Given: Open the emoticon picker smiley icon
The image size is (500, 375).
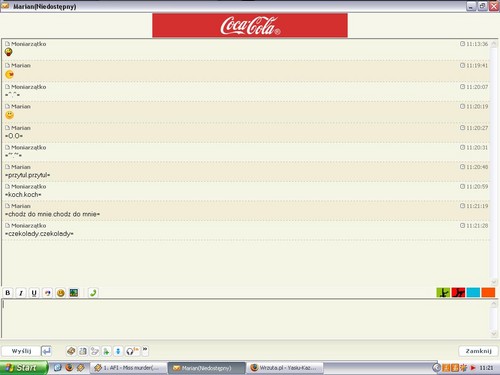Looking at the screenshot, I should point(61,293).
